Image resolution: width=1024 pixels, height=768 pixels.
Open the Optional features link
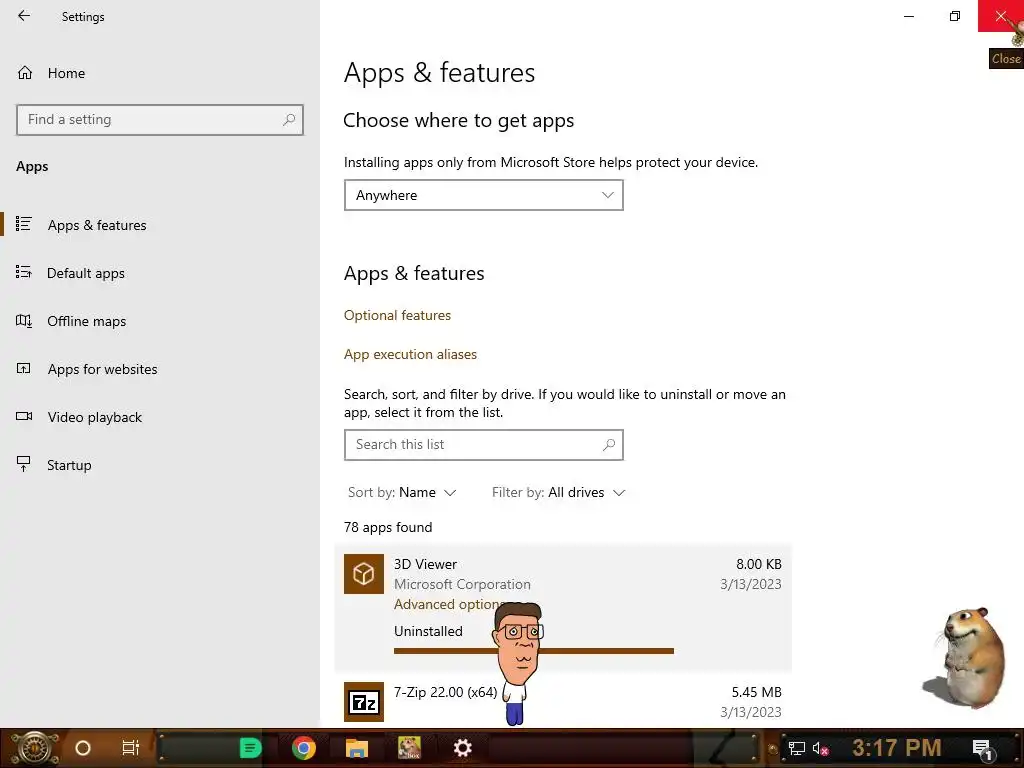[397, 315]
